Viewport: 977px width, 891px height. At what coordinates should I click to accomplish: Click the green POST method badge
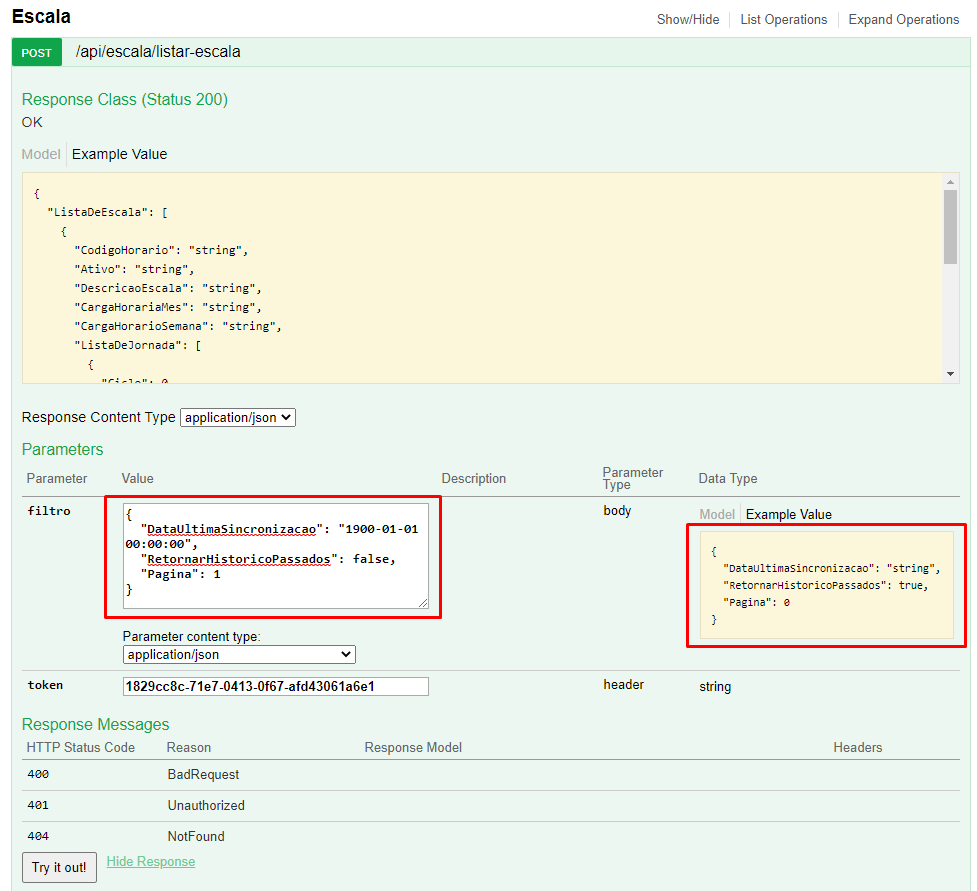[37, 53]
